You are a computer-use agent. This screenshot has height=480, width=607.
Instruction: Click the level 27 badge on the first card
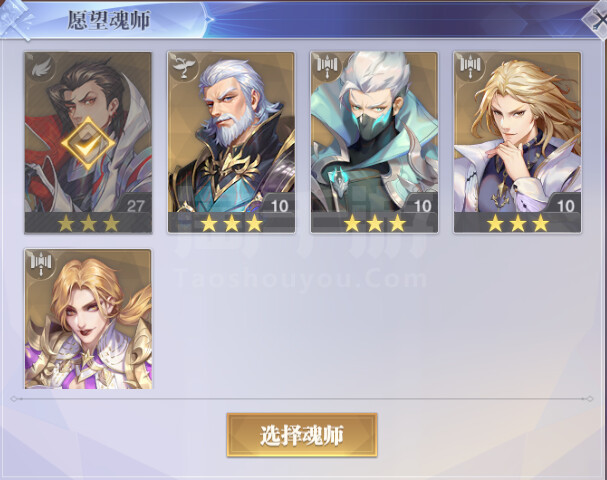[135, 206]
